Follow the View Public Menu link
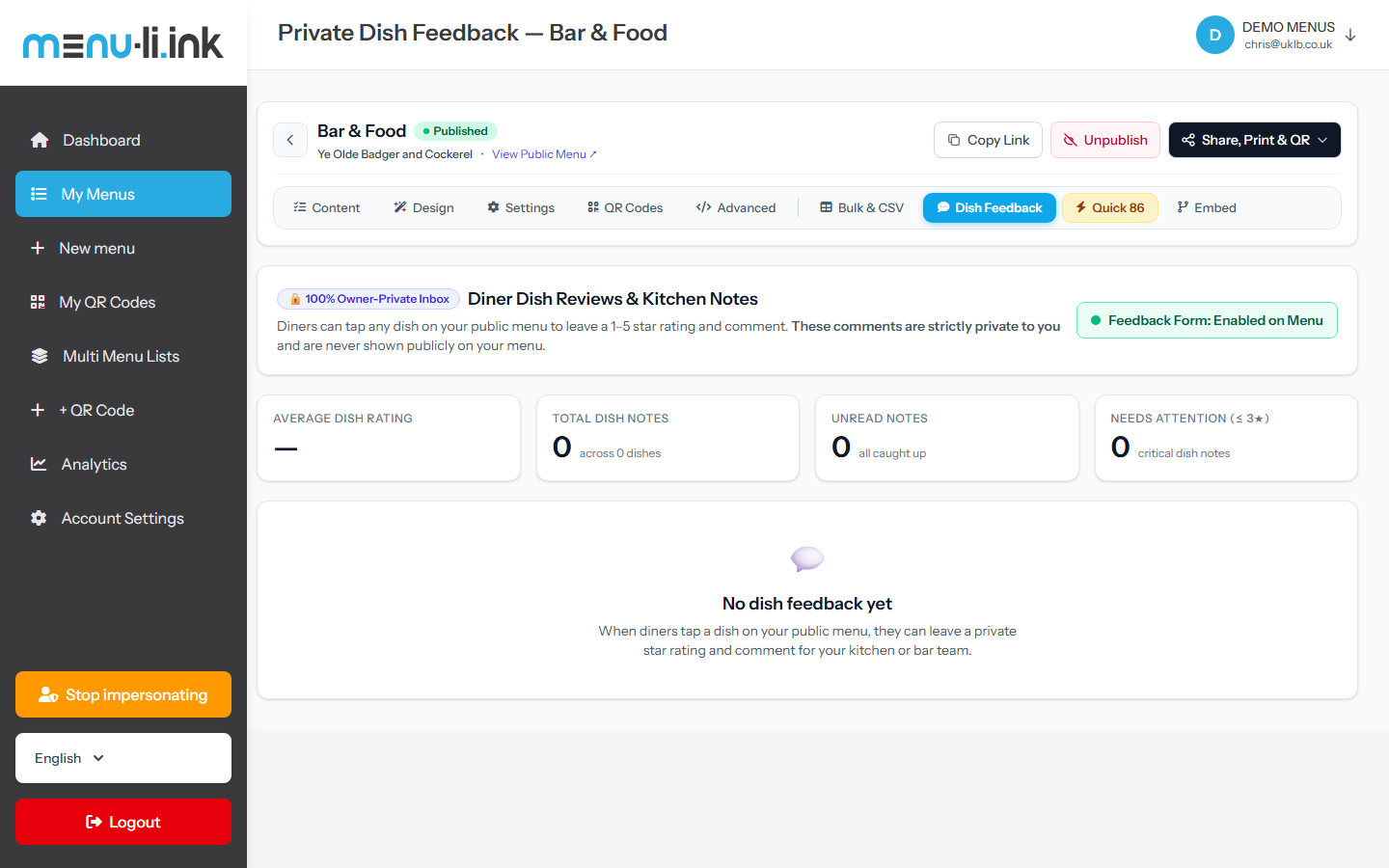Viewport: 1389px width, 868px height. 544,154
